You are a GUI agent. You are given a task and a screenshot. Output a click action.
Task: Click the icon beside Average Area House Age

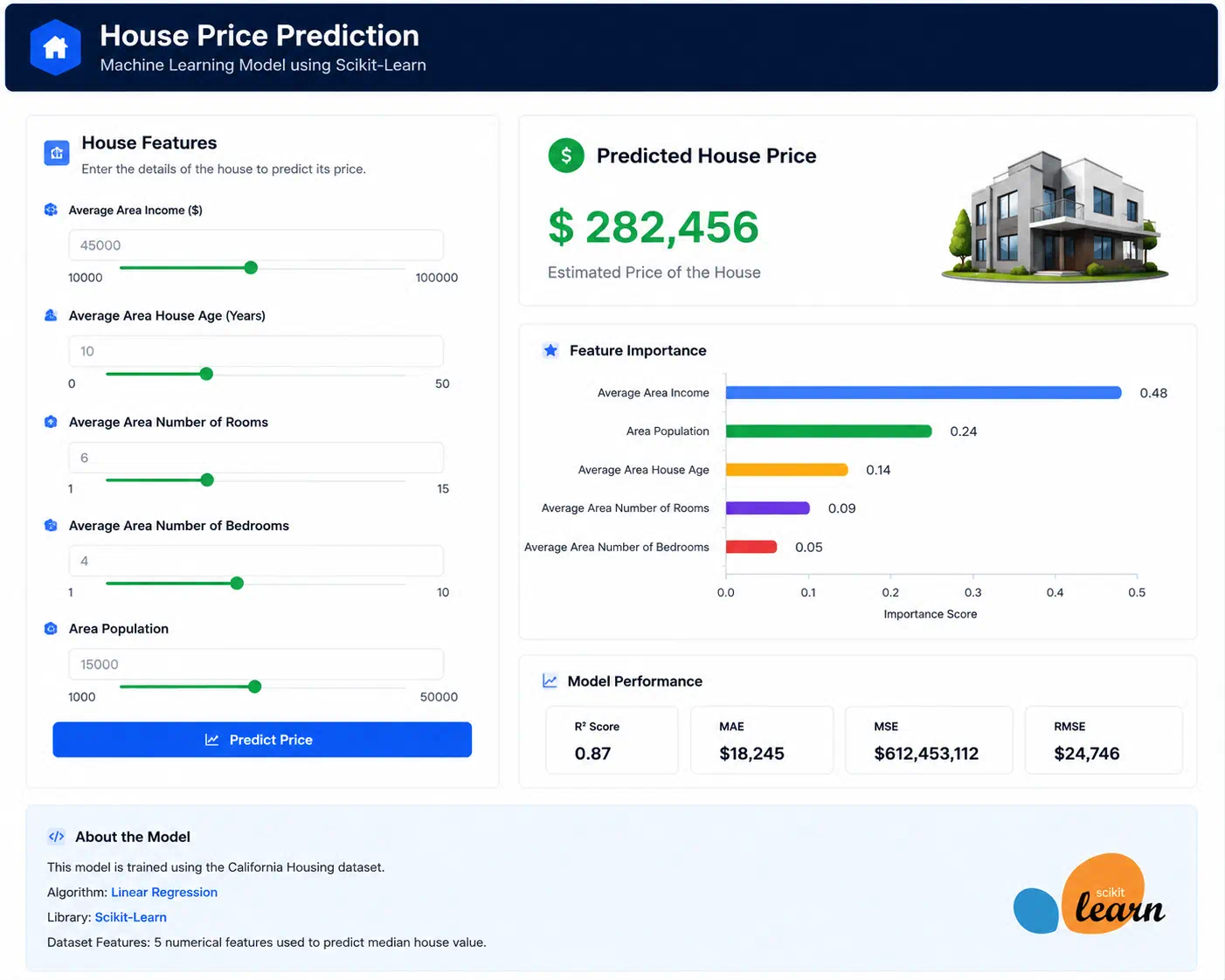[x=51, y=315]
